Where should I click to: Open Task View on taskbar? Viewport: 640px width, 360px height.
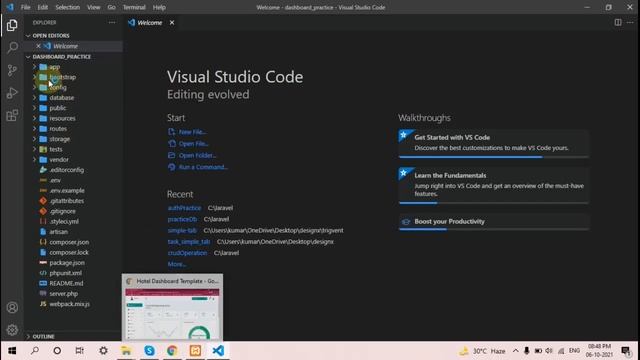click(x=80, y=351)
